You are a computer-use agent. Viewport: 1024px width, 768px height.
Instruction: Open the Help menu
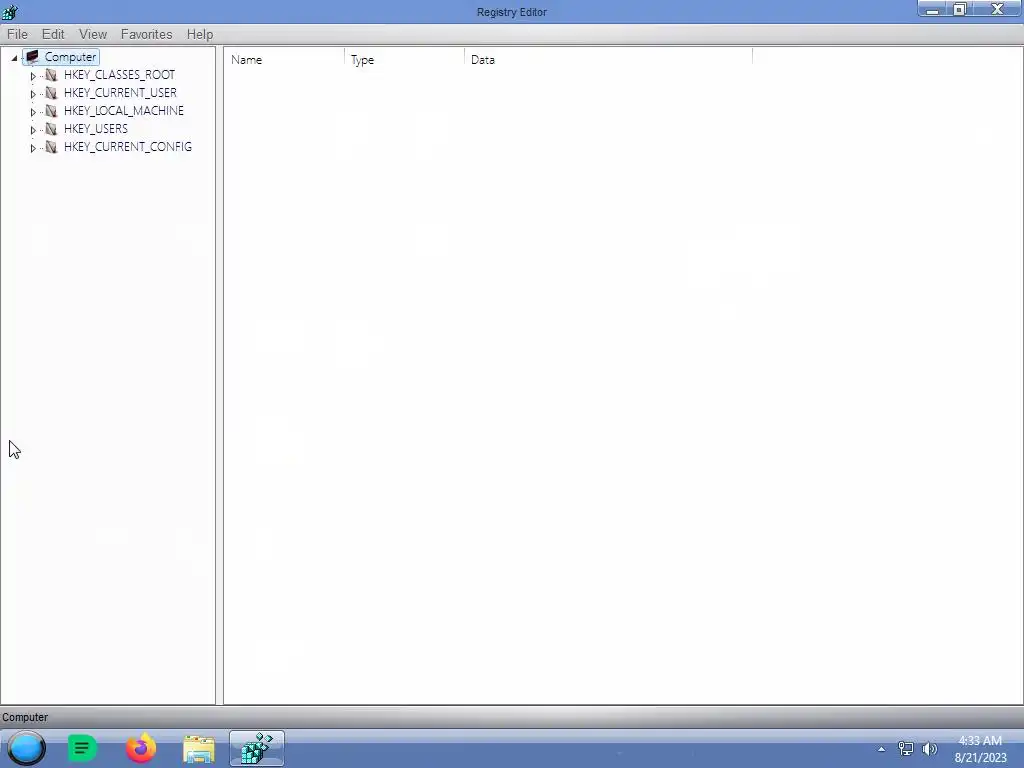(x=200, y=34)
